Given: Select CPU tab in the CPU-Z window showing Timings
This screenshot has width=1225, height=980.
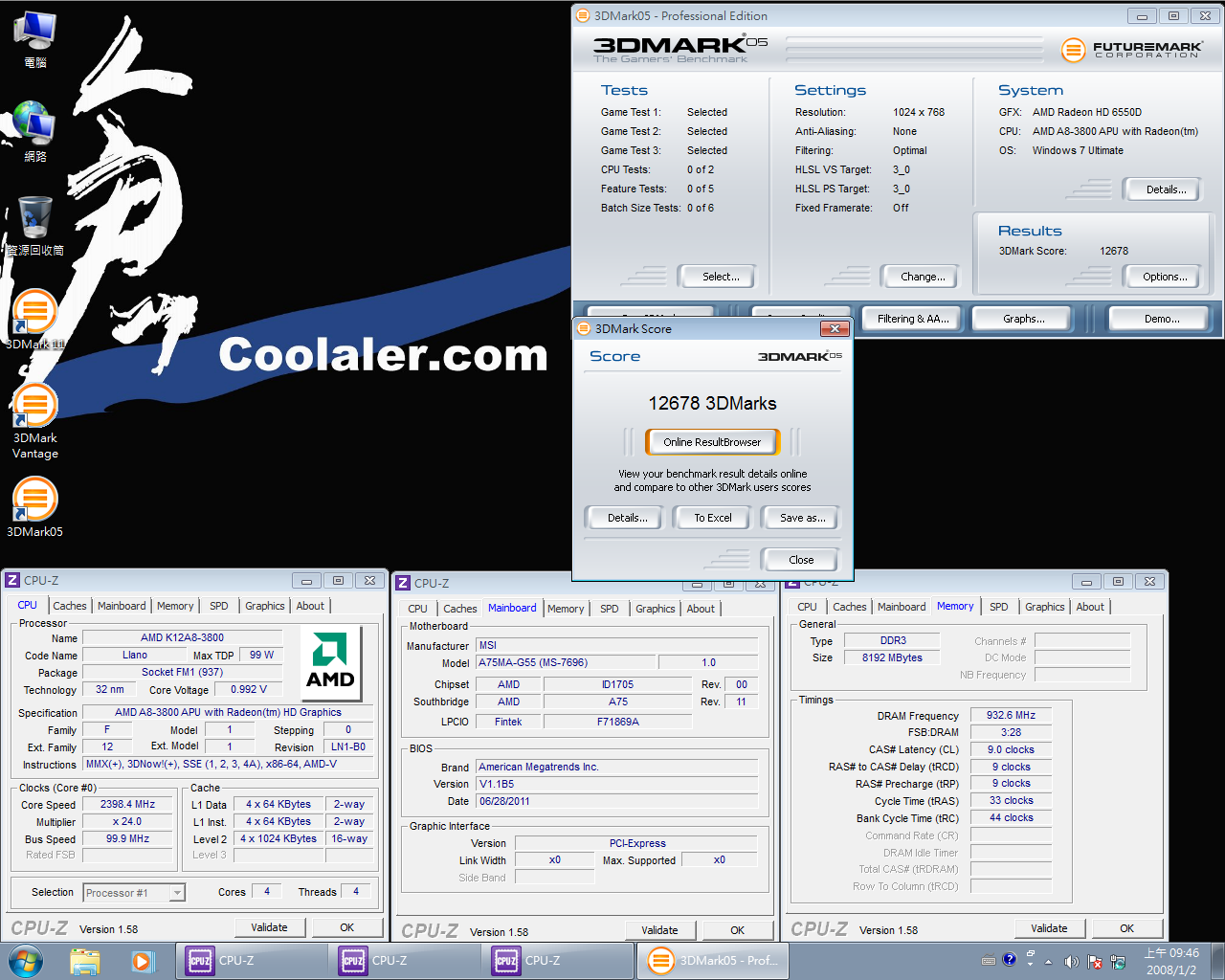Looking at the screenshot, I should click(808, 607).
